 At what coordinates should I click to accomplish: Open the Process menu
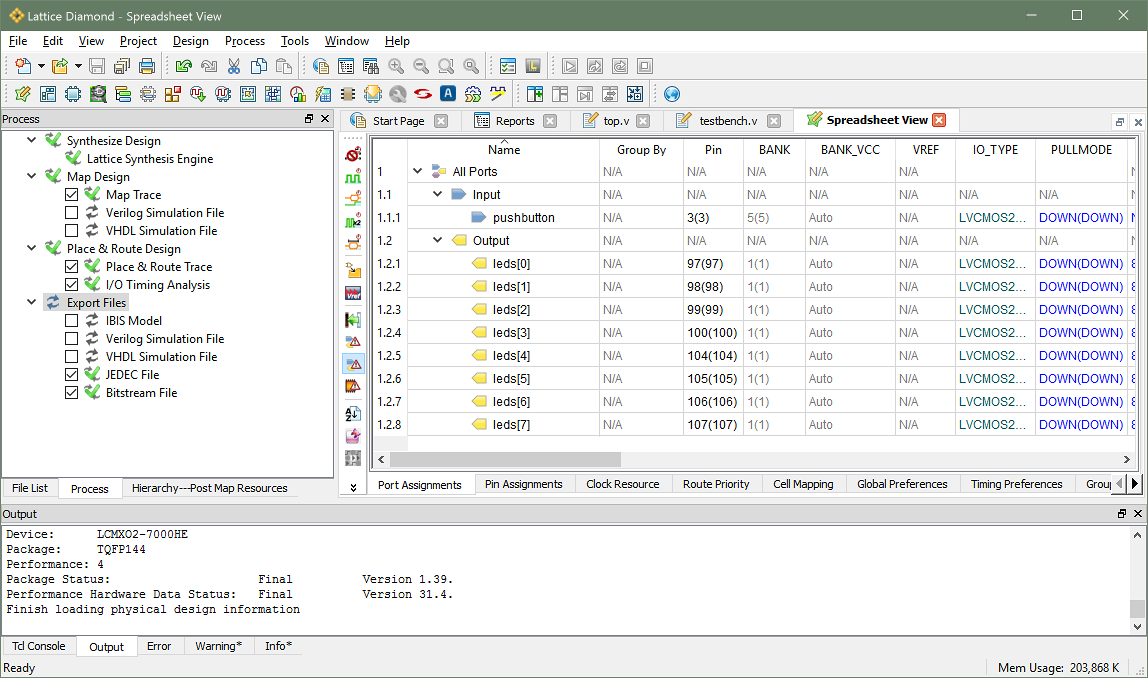point(245,41)
